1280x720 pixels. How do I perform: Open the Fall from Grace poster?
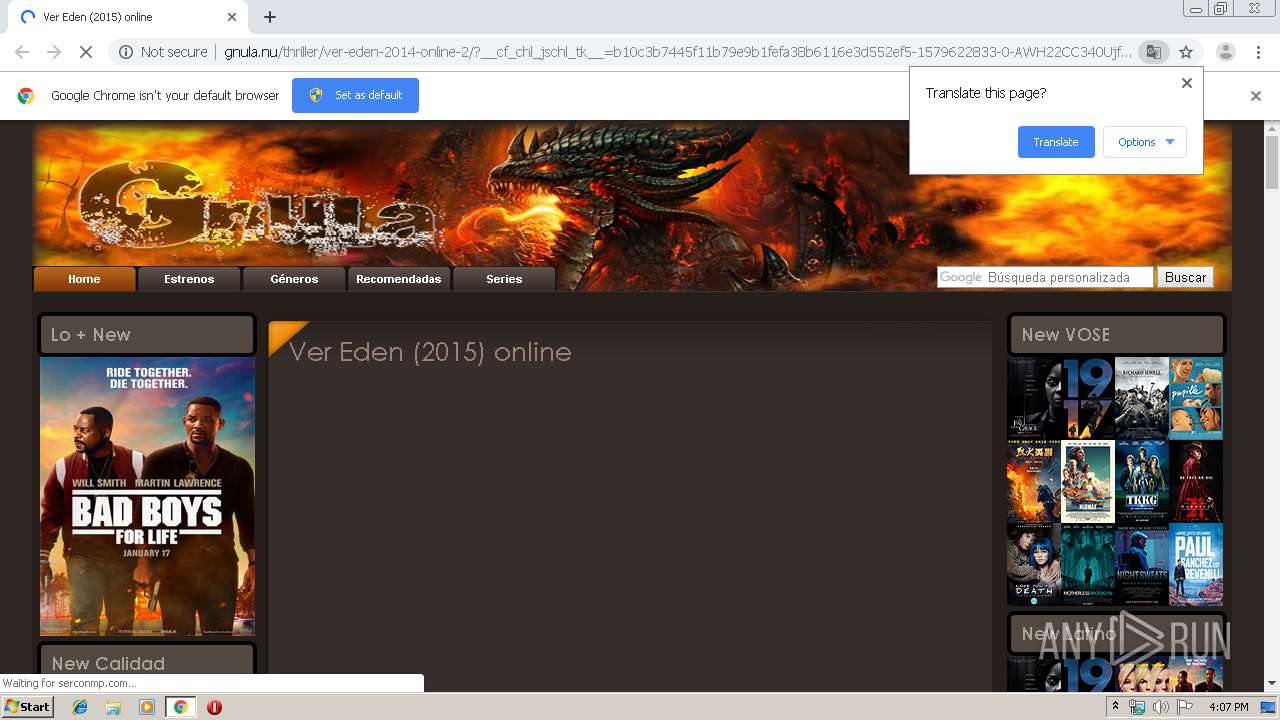[1034, 398]
